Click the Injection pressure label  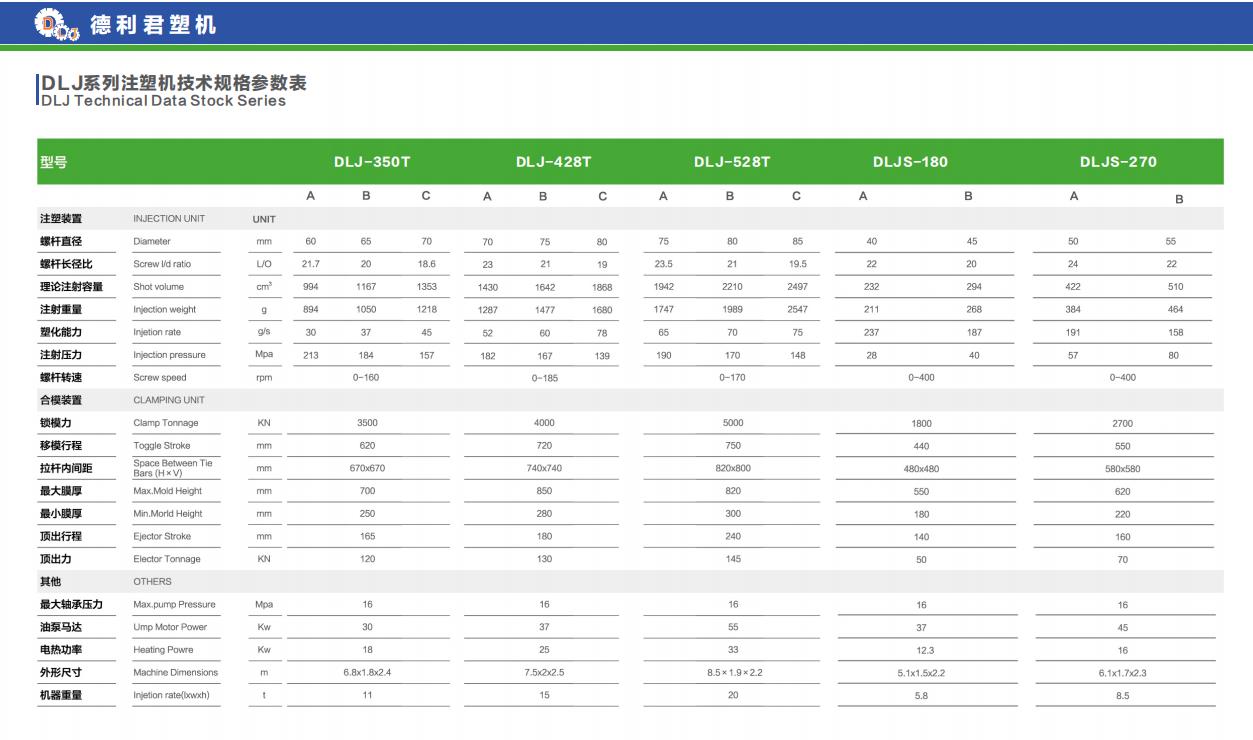pos(169,355)
